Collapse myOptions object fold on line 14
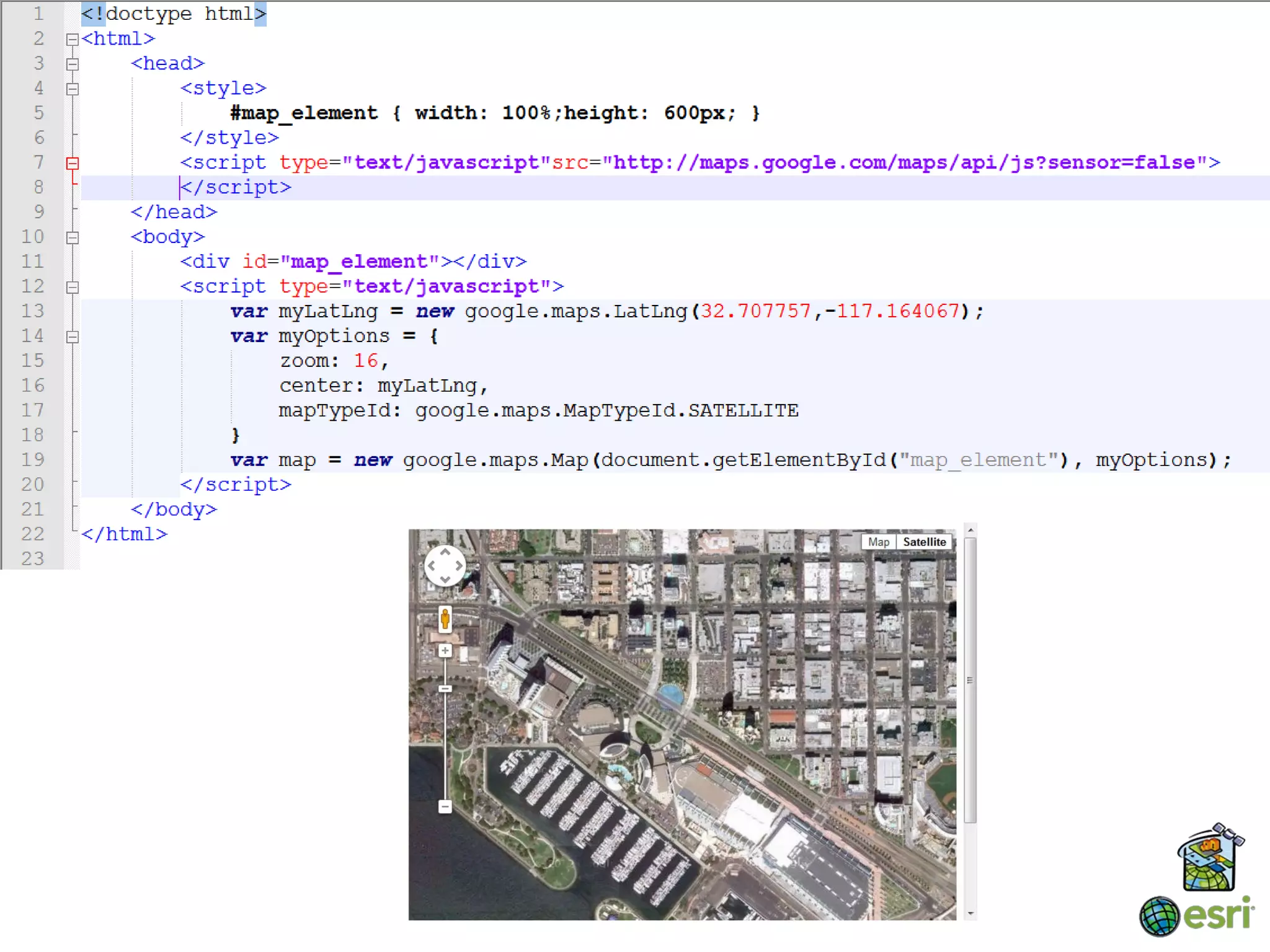 tap(73, 337)
